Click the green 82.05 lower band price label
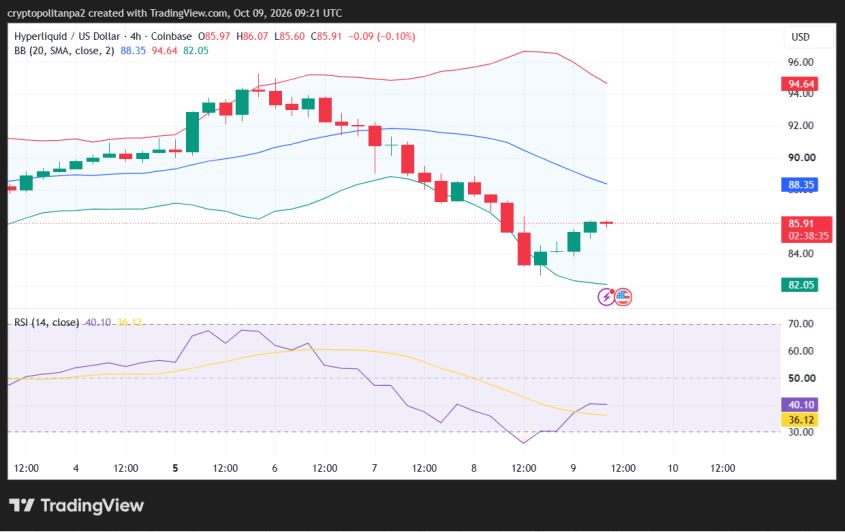This screenshot has height=532, width=845. click(800, 285)
